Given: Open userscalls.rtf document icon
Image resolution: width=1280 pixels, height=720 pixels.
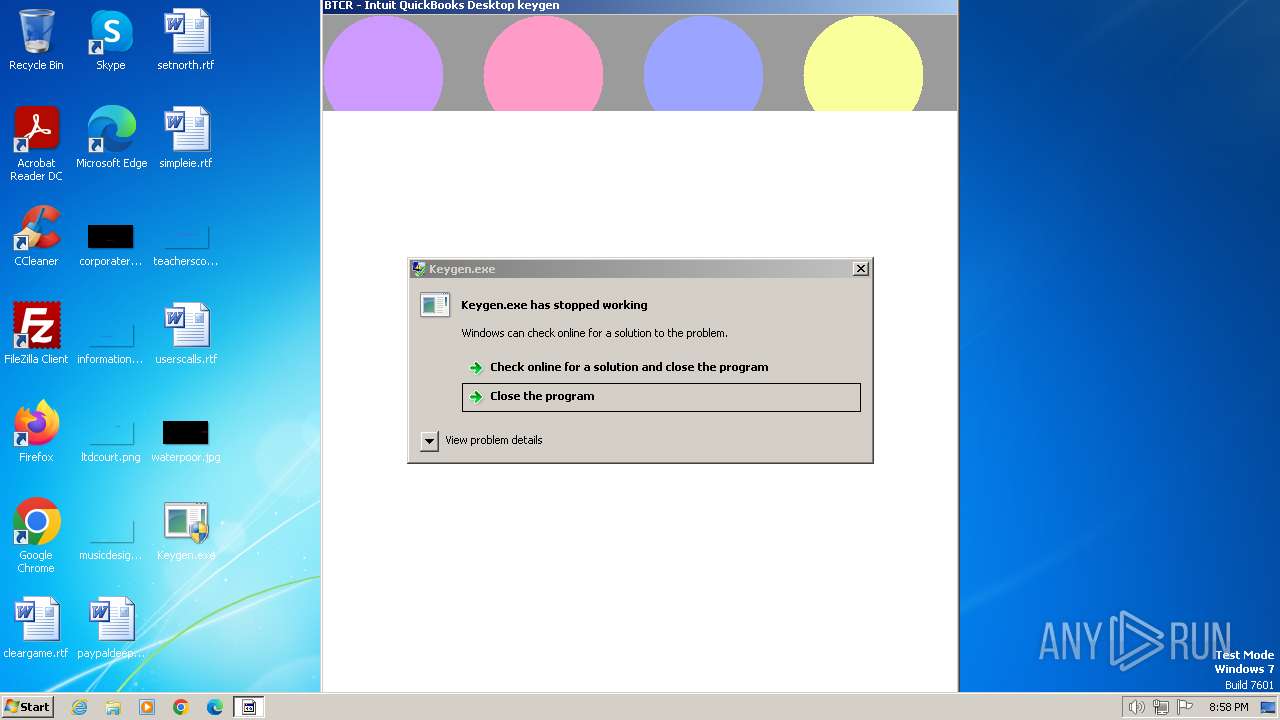Looking at the screenshot, I should tap(186, 333).
